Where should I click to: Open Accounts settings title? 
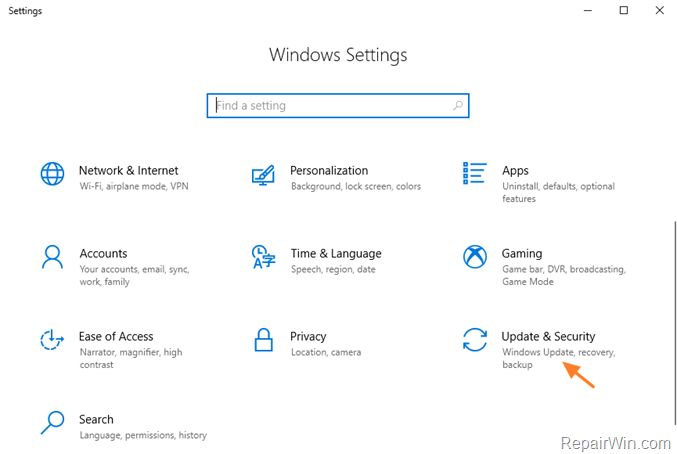[103, 253]
